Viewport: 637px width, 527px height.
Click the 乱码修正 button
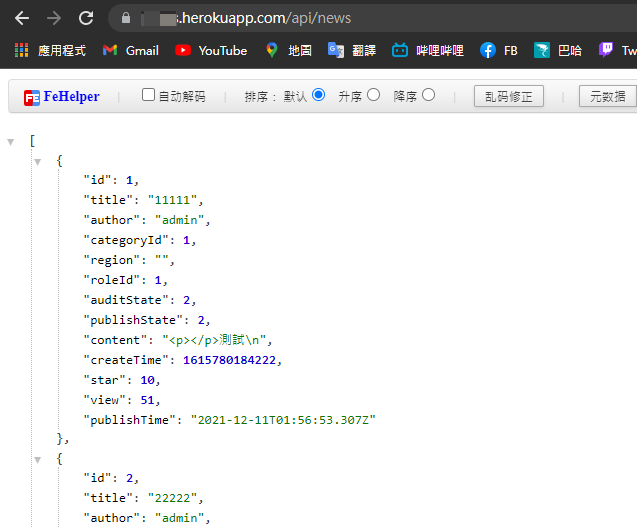point(509,96)
